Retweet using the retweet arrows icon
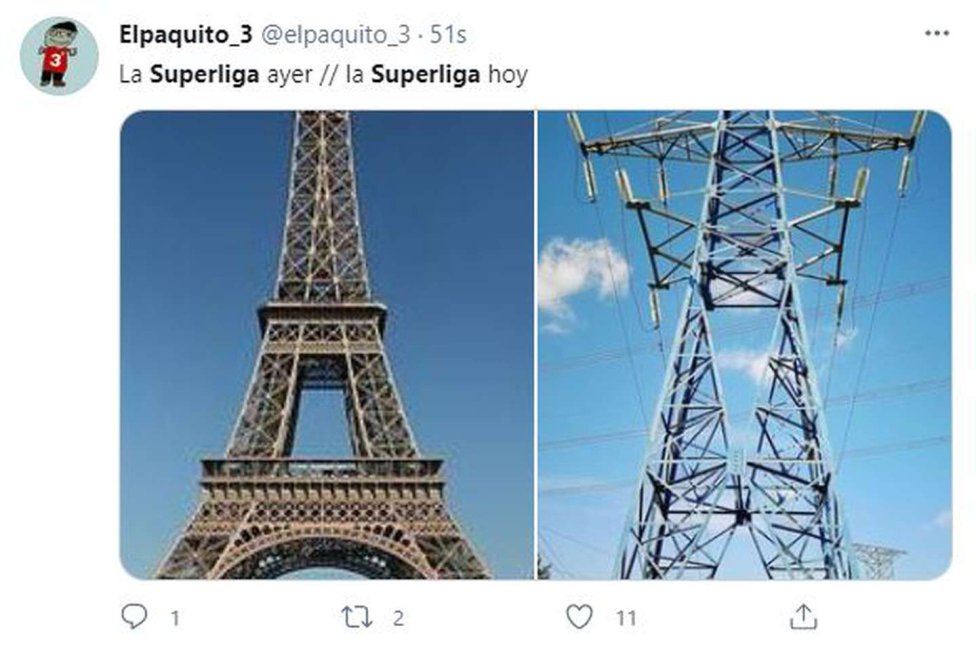Image resolution: width=976 pixels, height=647 pixels. coord(357,617)
